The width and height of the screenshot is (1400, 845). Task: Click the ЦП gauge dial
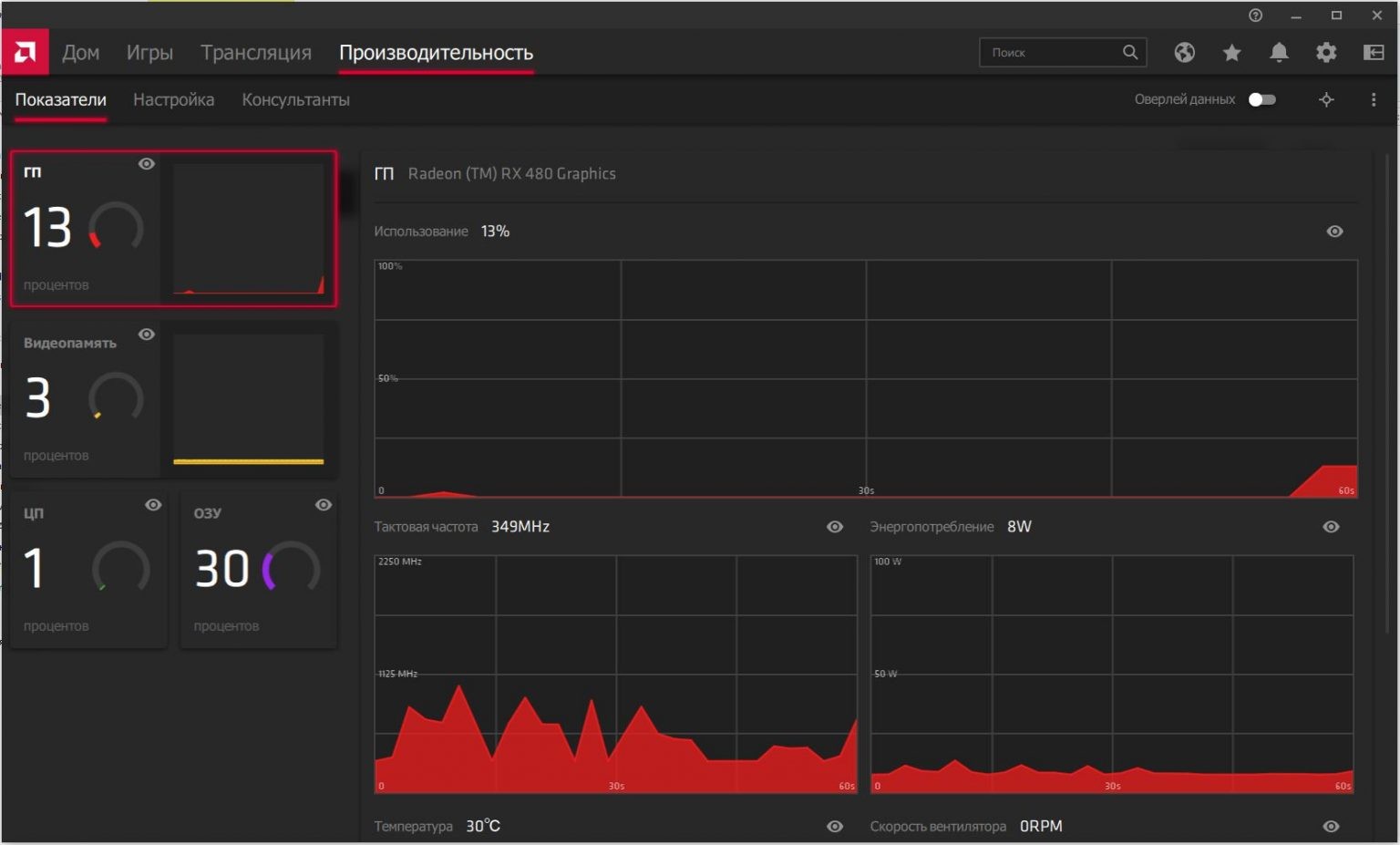(120, 566)
